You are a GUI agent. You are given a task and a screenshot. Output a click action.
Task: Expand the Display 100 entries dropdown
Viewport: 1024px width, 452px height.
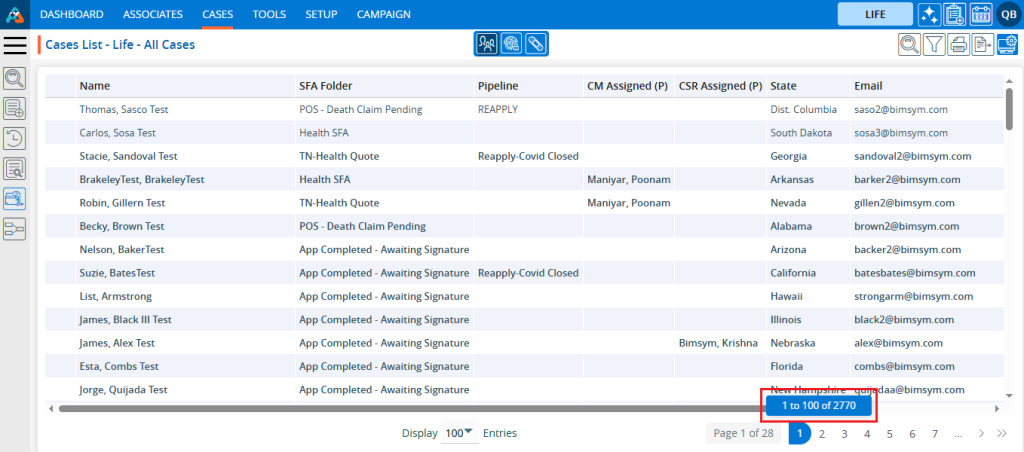click(x=460, y=433)
